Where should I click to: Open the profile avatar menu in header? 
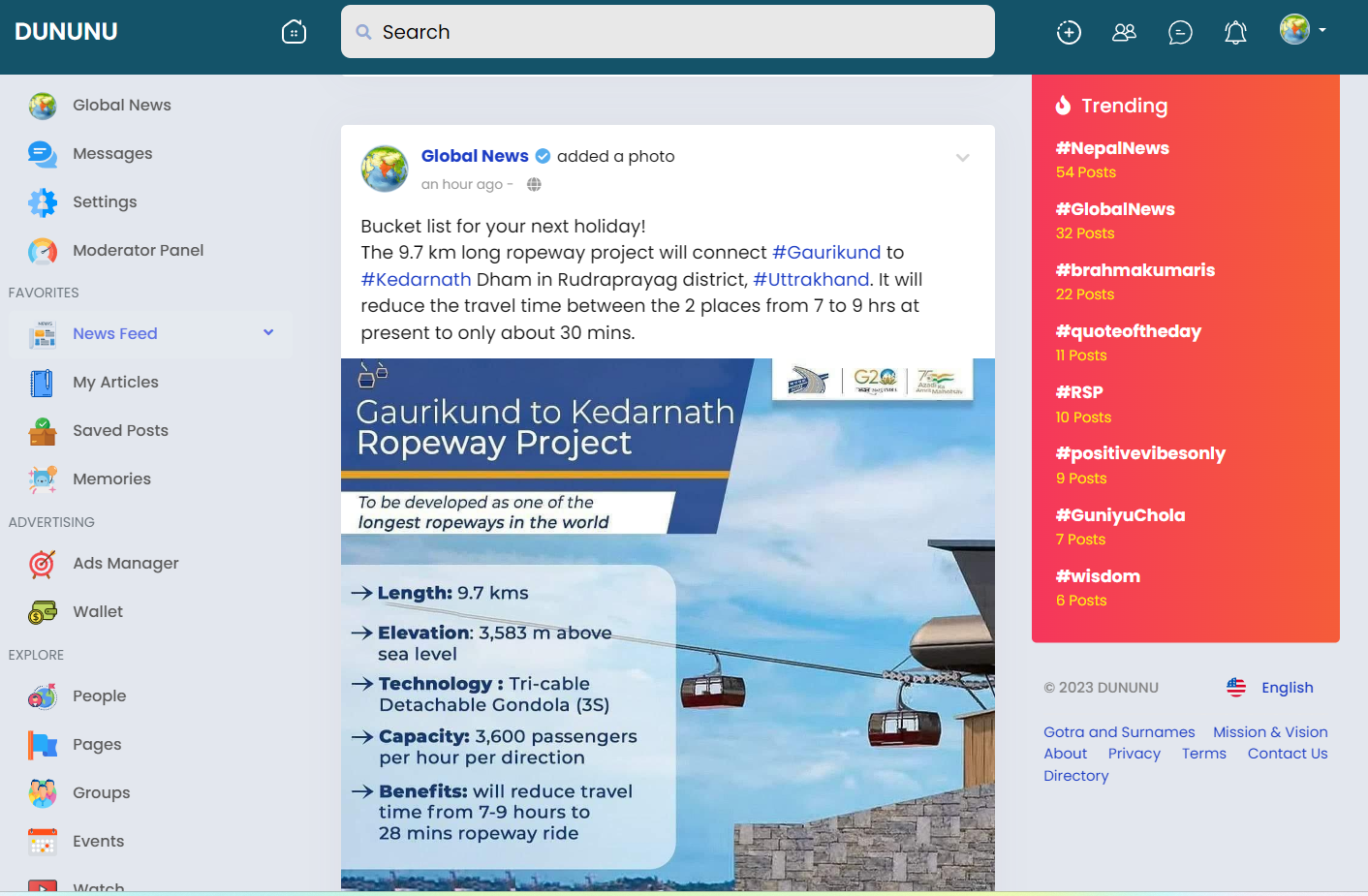1302,30
